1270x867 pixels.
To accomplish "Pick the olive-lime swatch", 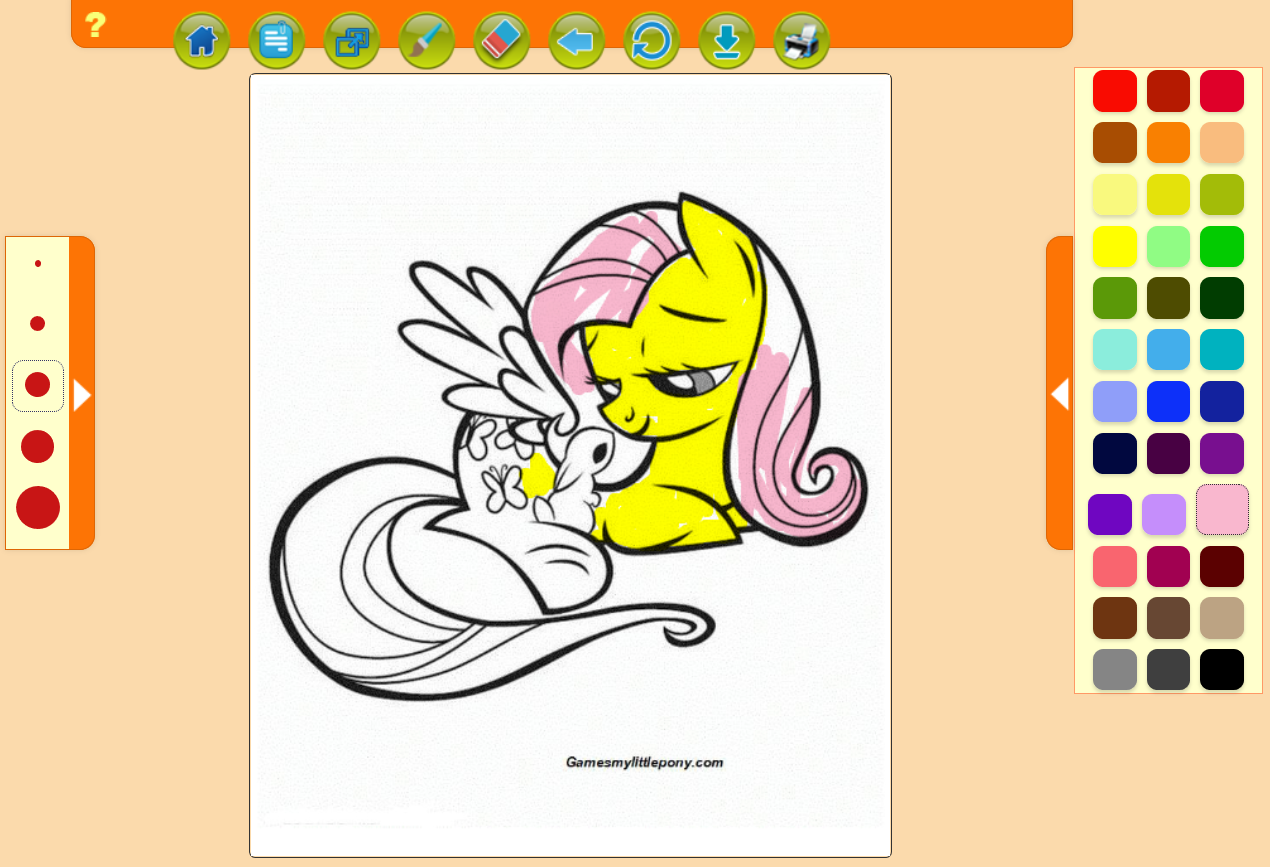I will coord(1222,194).
